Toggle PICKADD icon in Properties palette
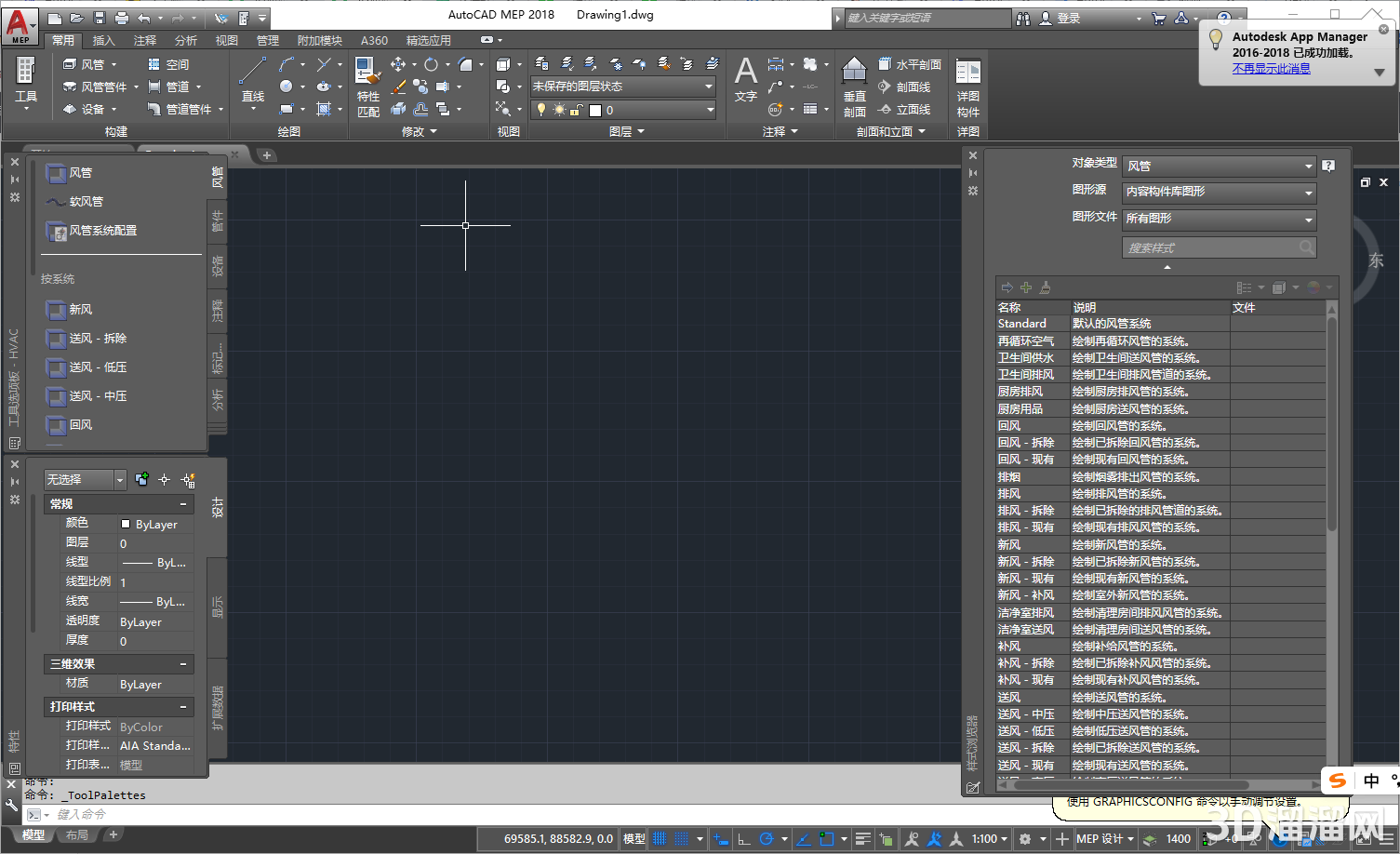 point(141,479)
